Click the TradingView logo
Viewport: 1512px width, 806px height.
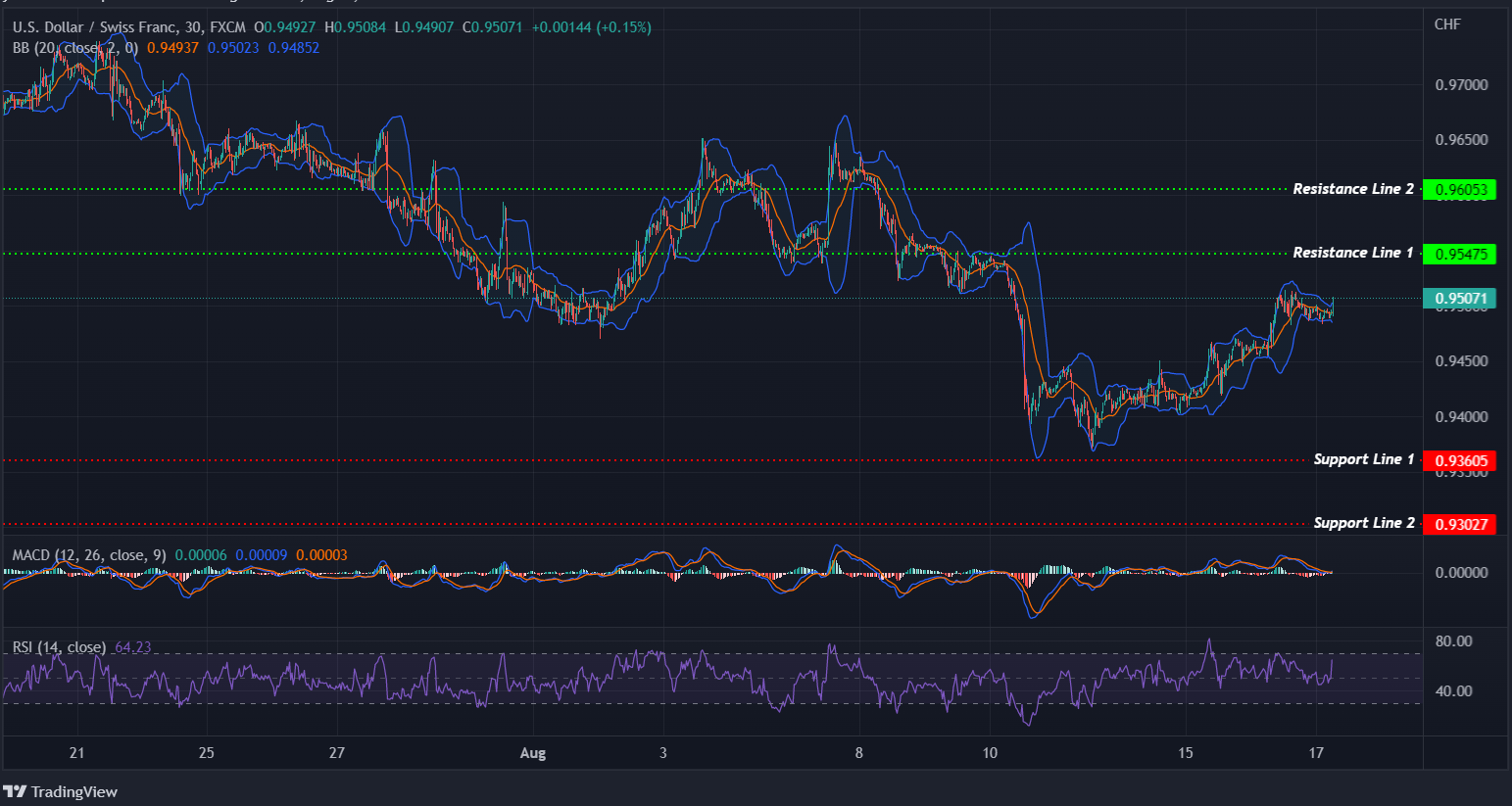point(61,791)
